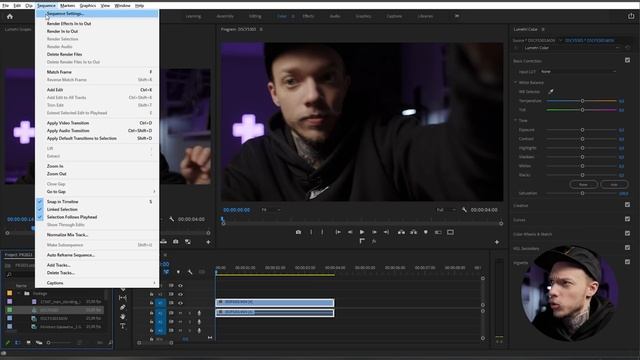
Task: Click Export Frame camera in Source monitor
Action: click(176, 242)
